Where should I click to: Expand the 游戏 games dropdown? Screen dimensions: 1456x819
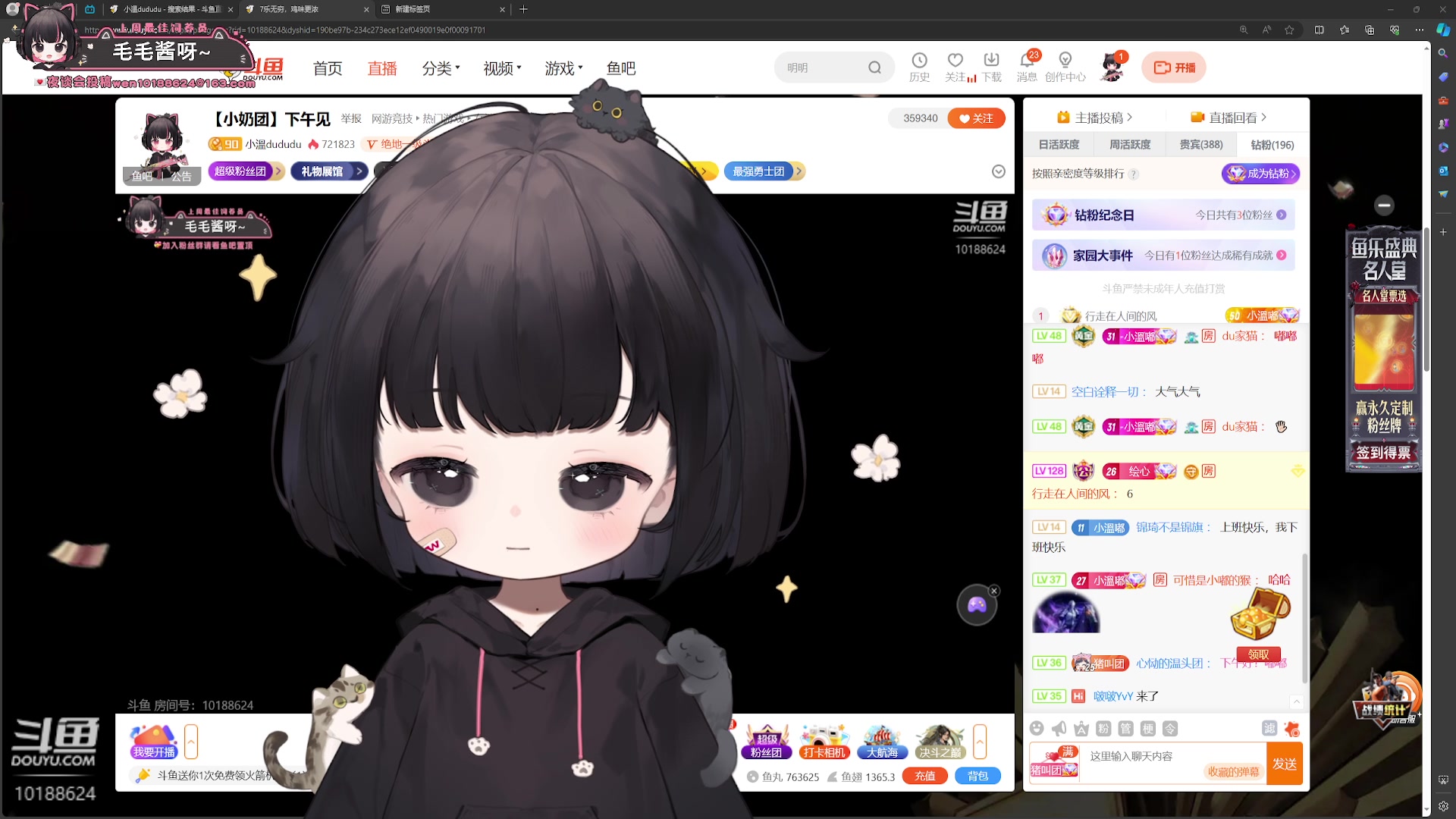pyautogui.click(x=563, y=68)
